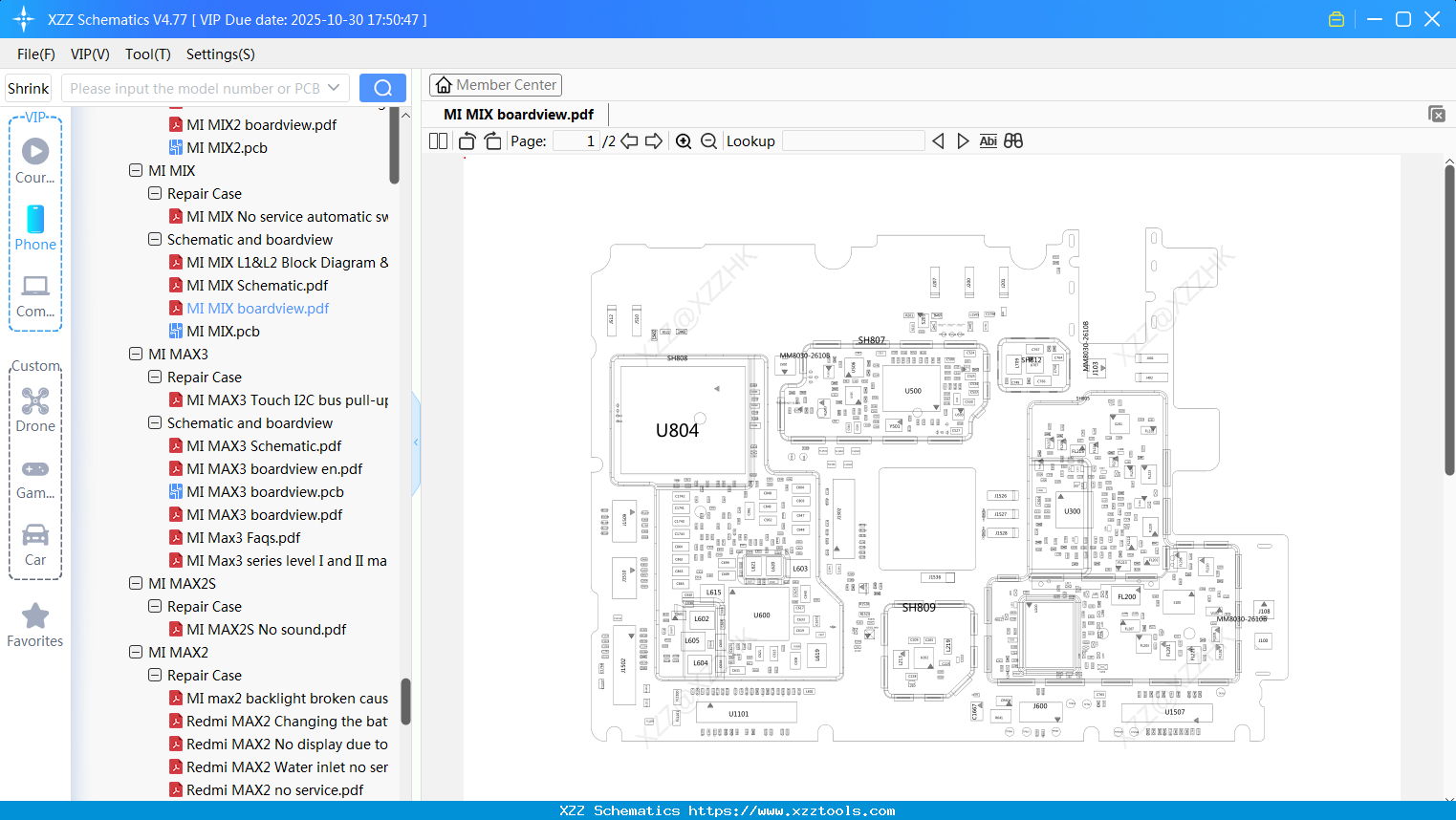
Task: Open the Tool(T) menu
Action: (x=148, y=54)
